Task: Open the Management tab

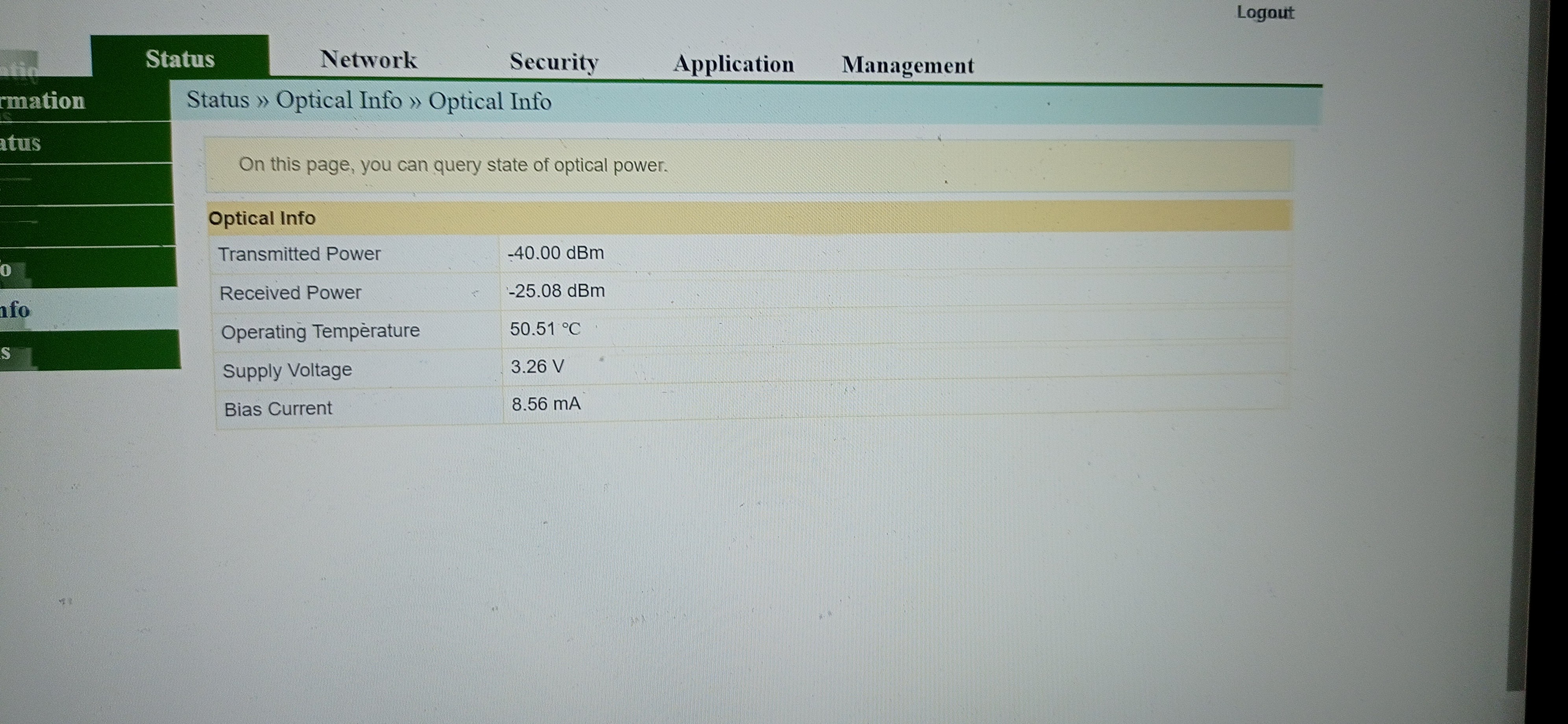Action: pos(907,65)
